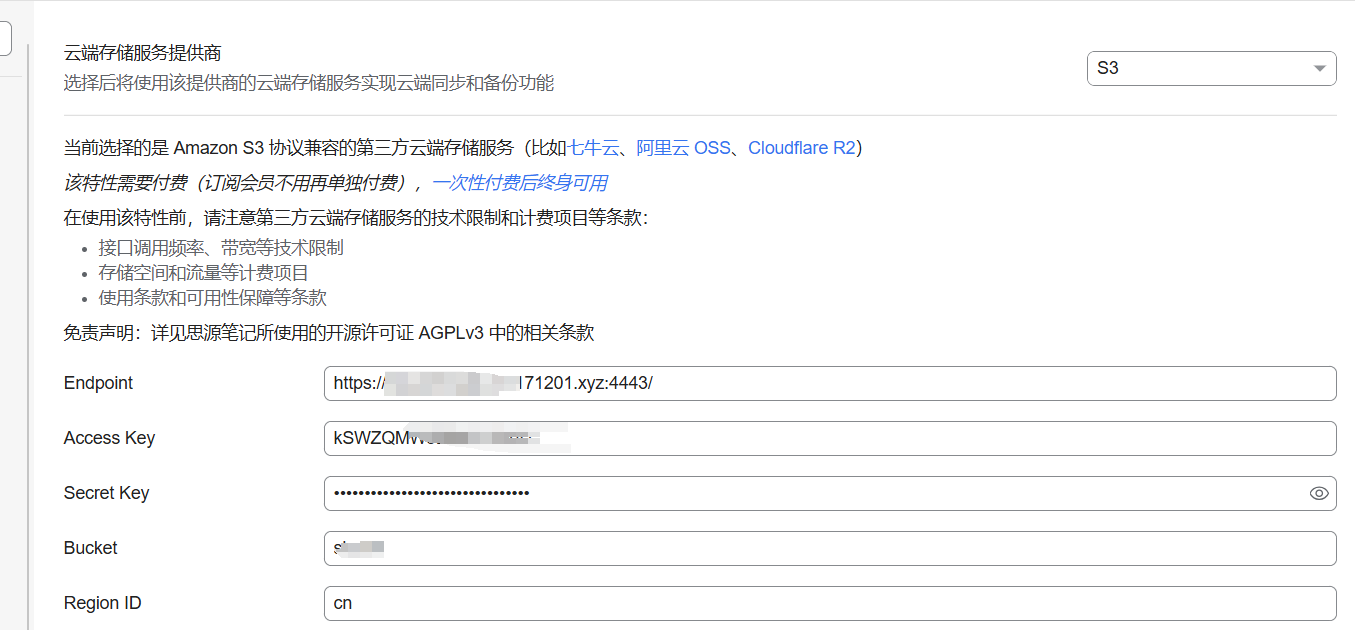Follow the 一次性付费后终身可用 link

tap(519, 183)
